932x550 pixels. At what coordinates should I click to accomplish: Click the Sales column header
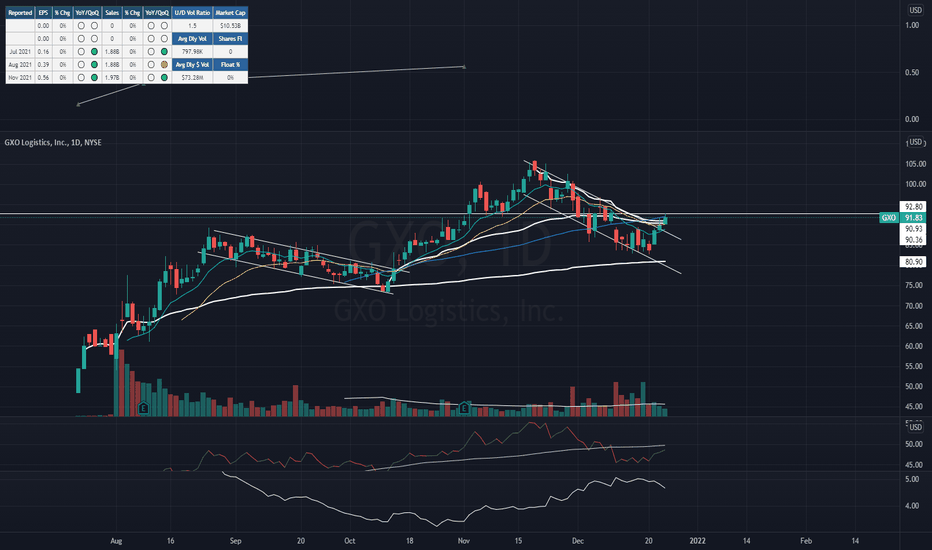(x=112, y=12)
